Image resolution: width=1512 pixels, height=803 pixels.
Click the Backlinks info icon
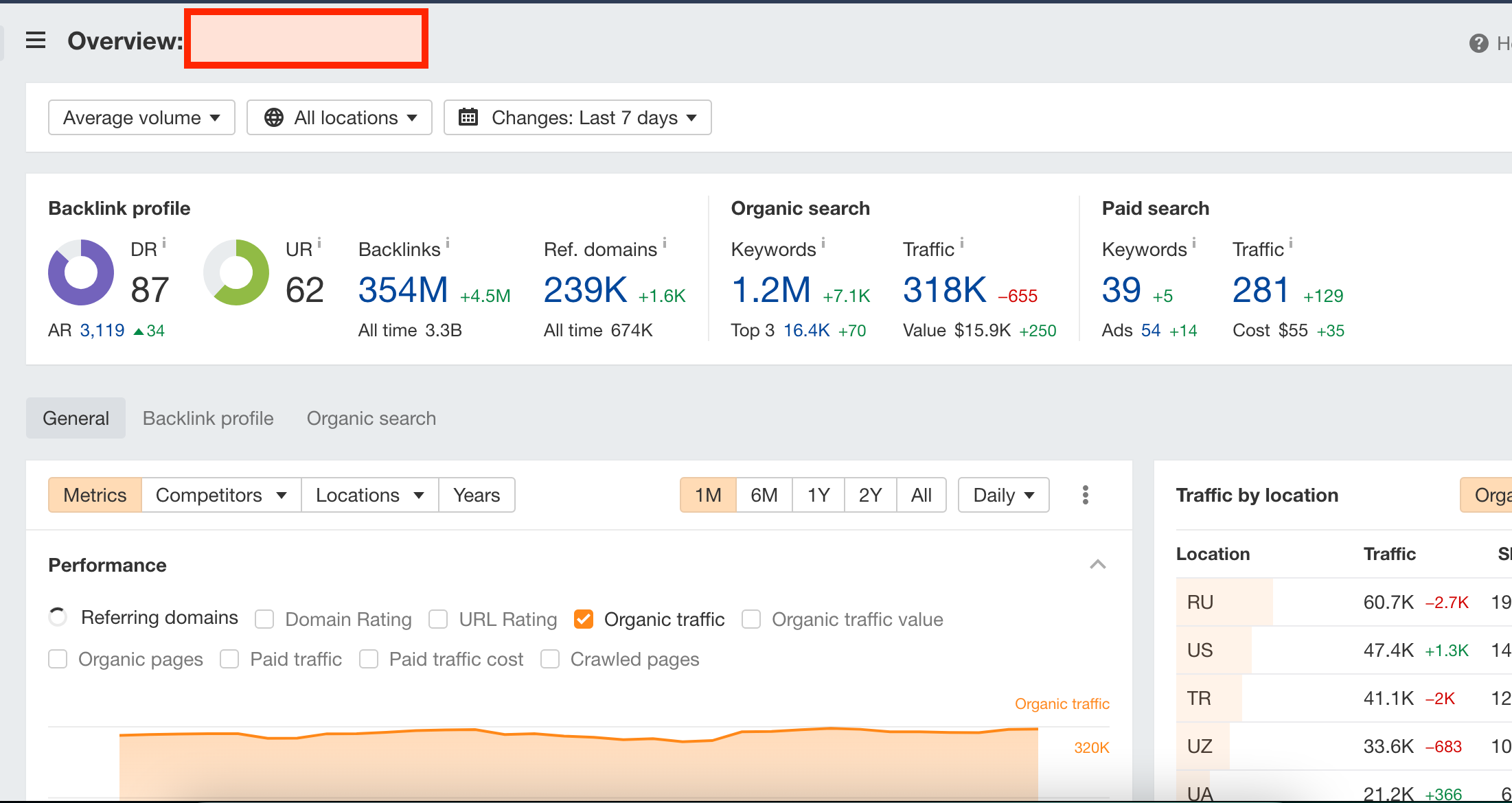(448, 243)
